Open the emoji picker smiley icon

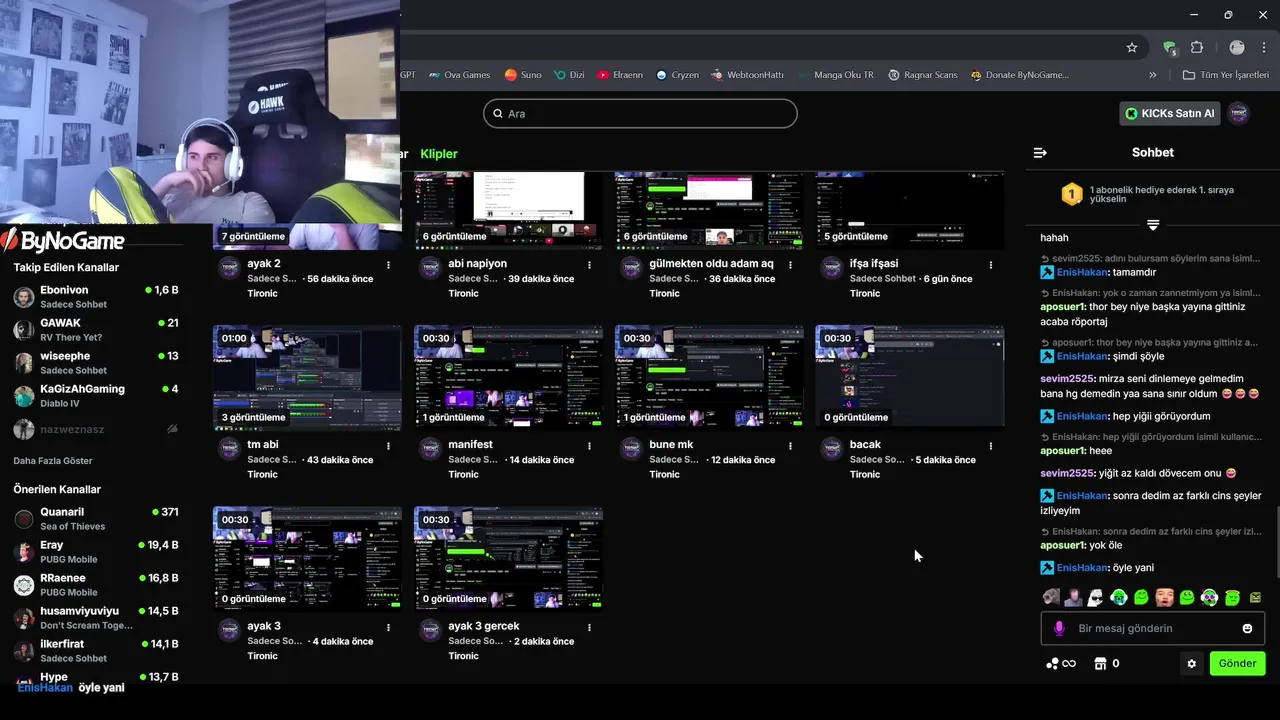(1247, 629)
